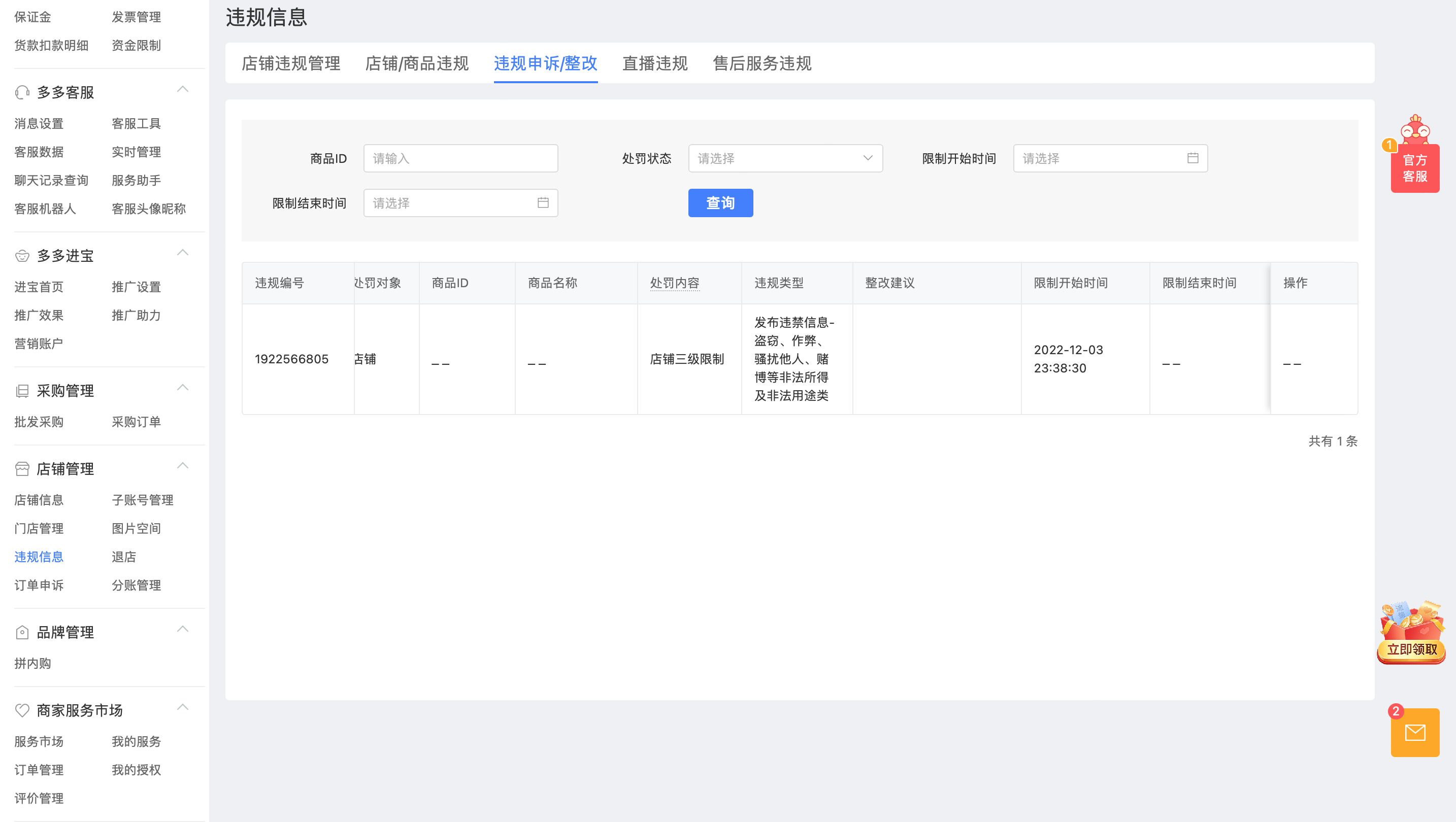The image size is (1456, 822).
Task: Click the 店铺管理 shop icon
Action: click(22, 469)
